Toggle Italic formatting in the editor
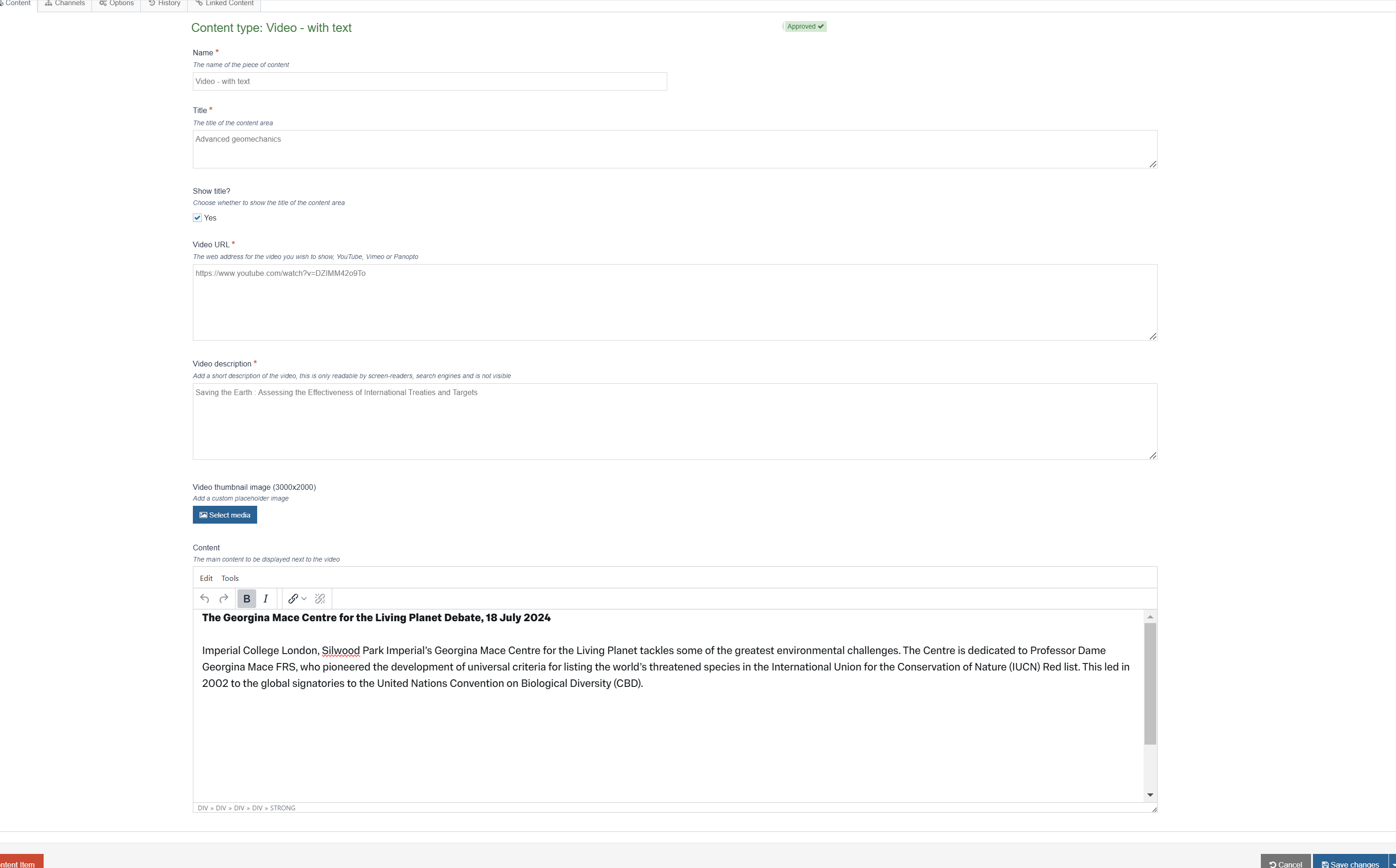Screen dimensions: 1396x868 click(266, 599)
